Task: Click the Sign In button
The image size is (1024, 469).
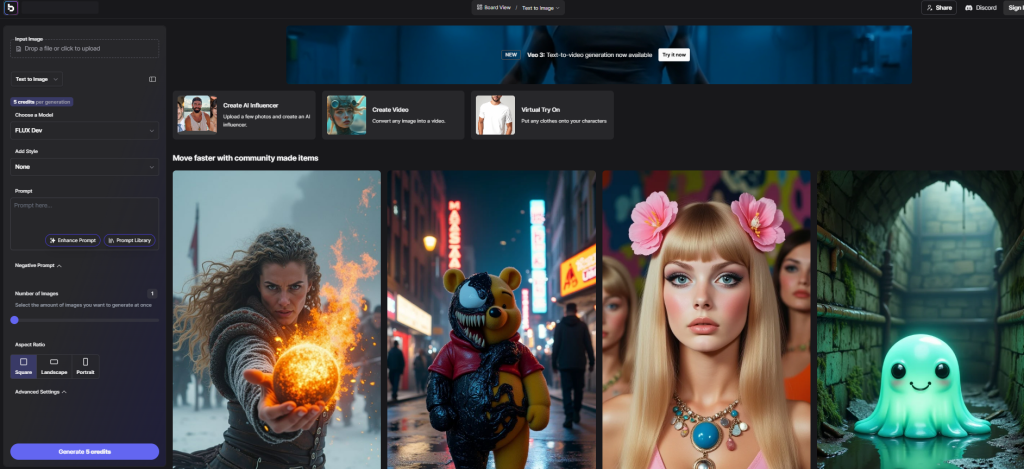Action: pyautogui.click(x=1014, y=8)
